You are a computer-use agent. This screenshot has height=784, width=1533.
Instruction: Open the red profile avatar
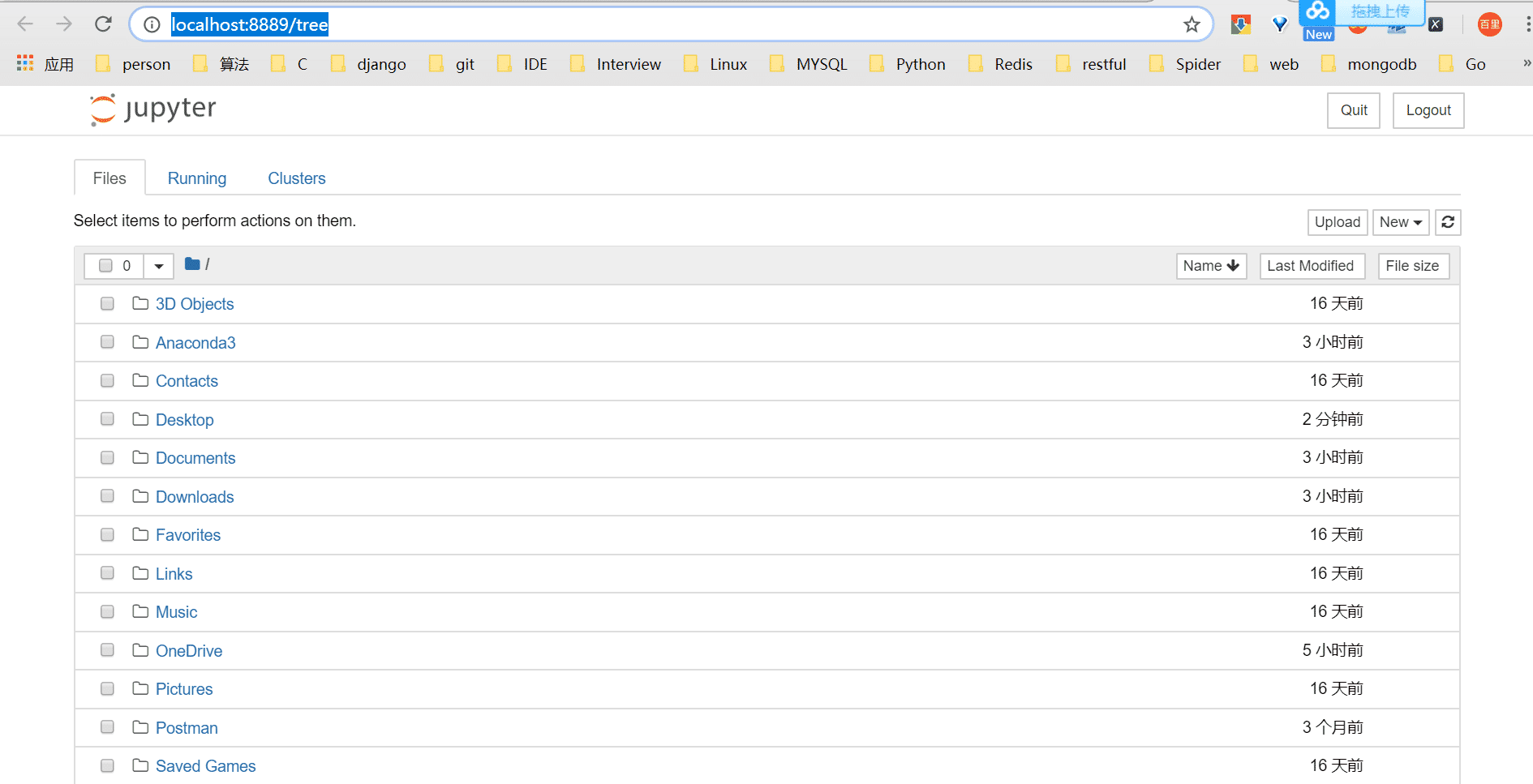(1489, 24)
